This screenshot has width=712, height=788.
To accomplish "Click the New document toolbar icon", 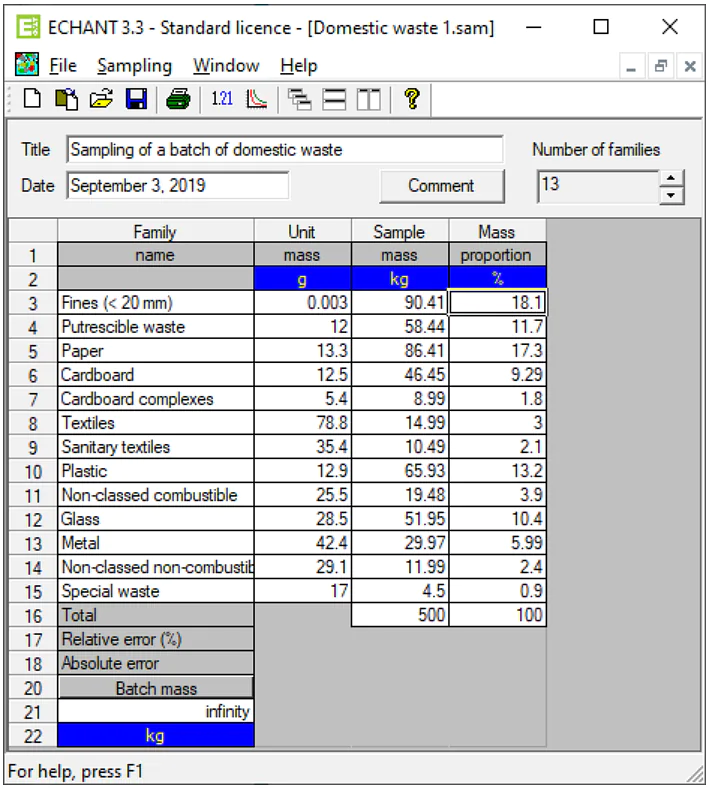I will [x=32, y=98].
